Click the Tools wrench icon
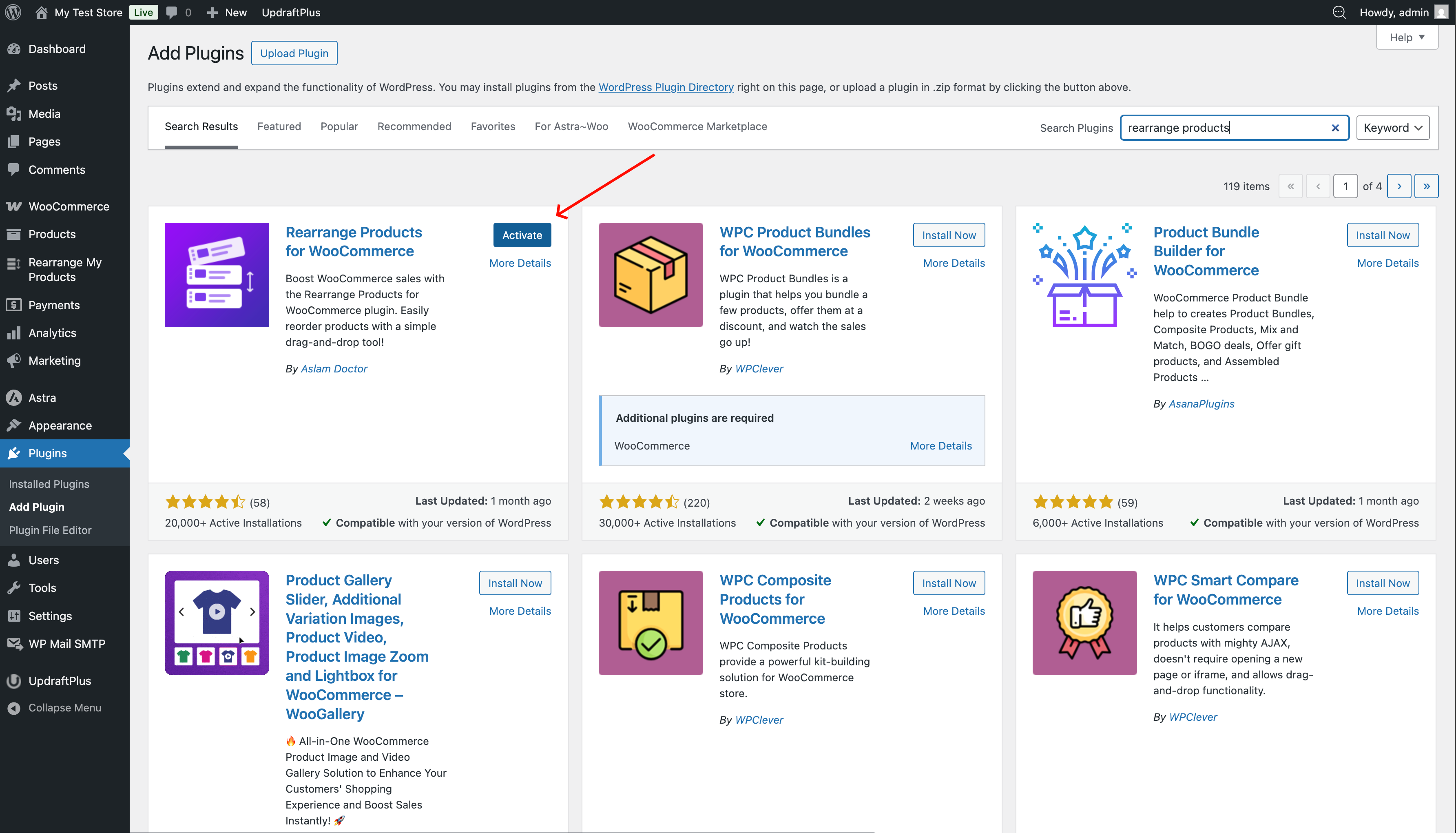This screenshot has height=833, width=1456. point(14,588)
